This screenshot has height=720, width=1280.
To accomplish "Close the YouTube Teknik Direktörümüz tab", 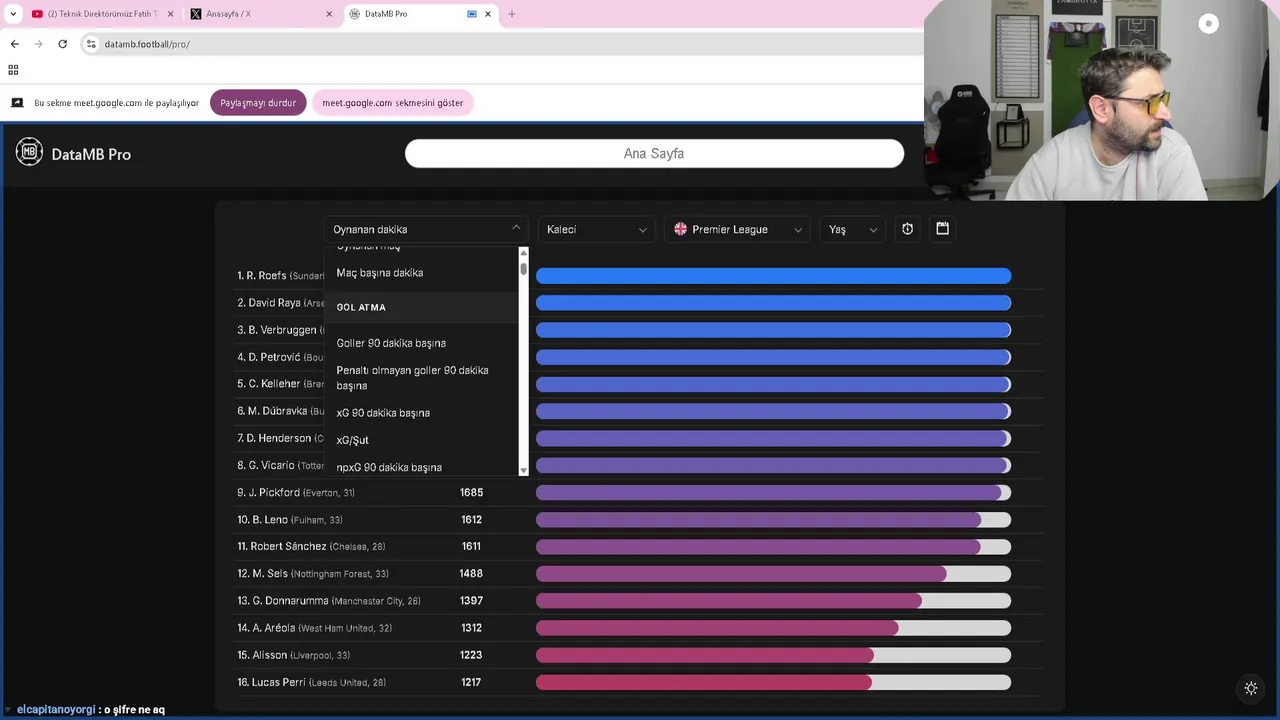I will [170, 14].
